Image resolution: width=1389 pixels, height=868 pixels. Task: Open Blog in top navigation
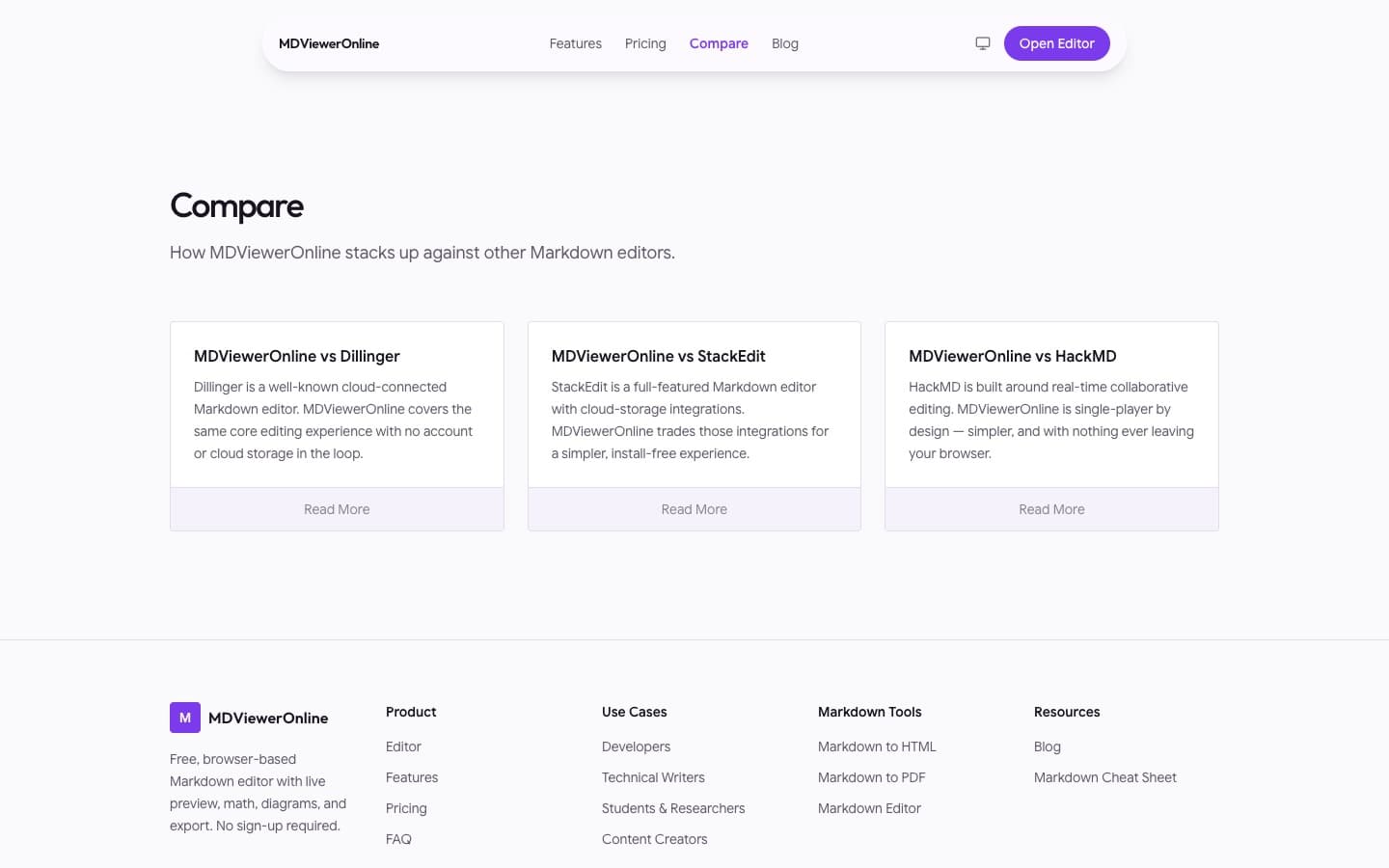pyautogui.click(x=785, y=43)
